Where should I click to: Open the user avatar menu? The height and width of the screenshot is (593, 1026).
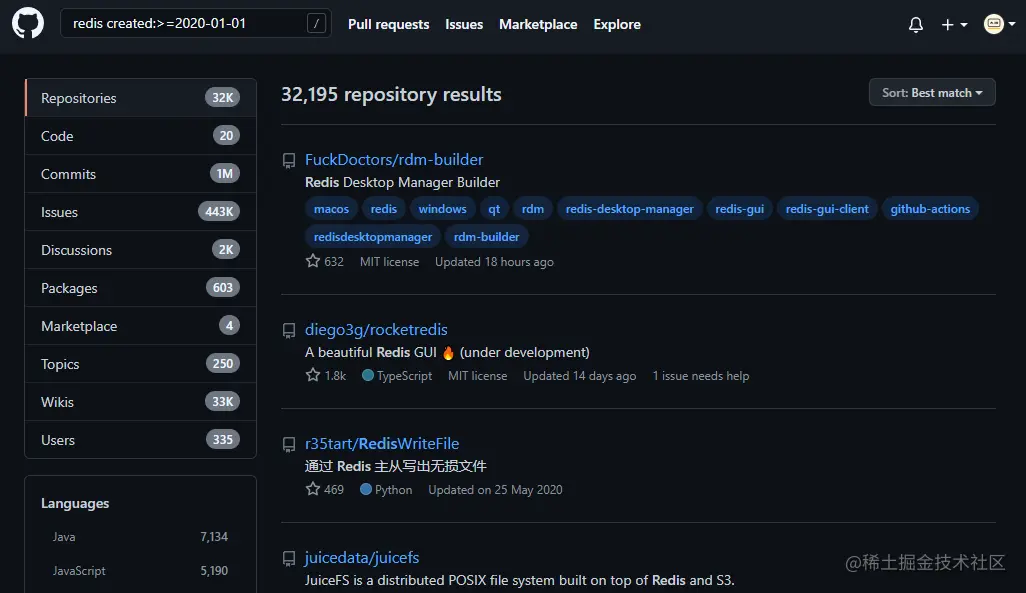1000,24
